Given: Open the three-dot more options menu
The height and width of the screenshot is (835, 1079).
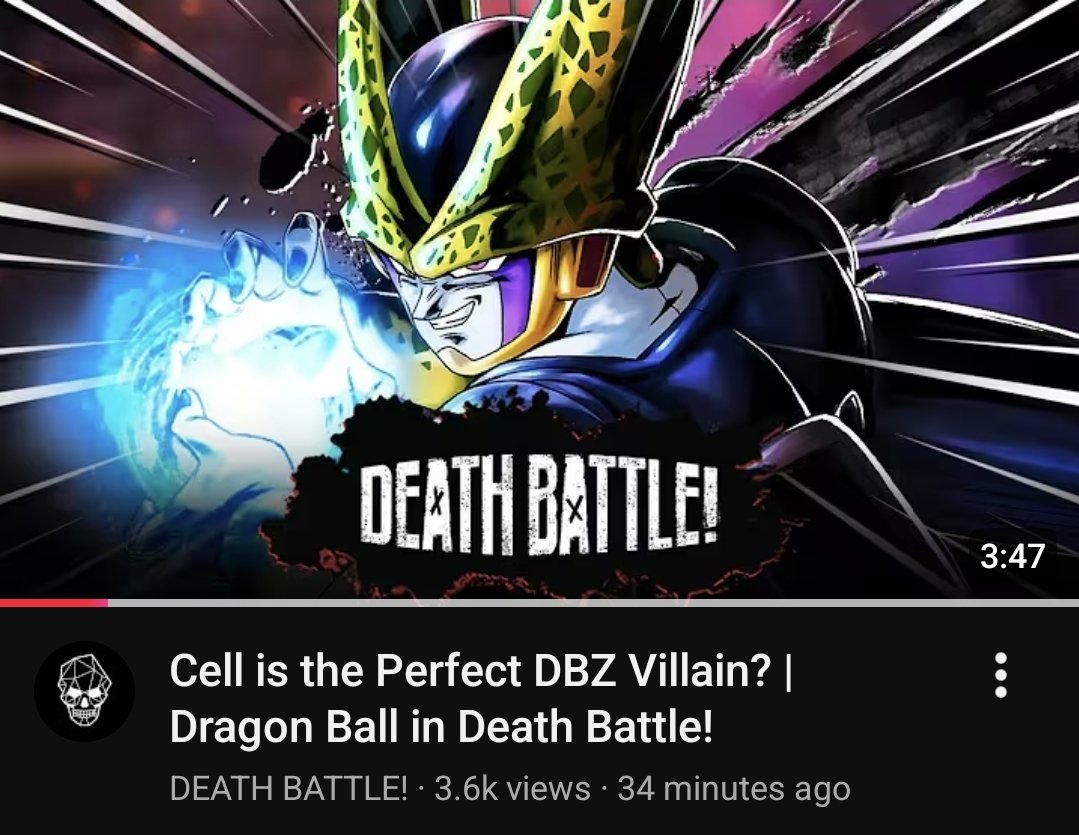Looking at the screenshot, I should (x=1001, y=675).
